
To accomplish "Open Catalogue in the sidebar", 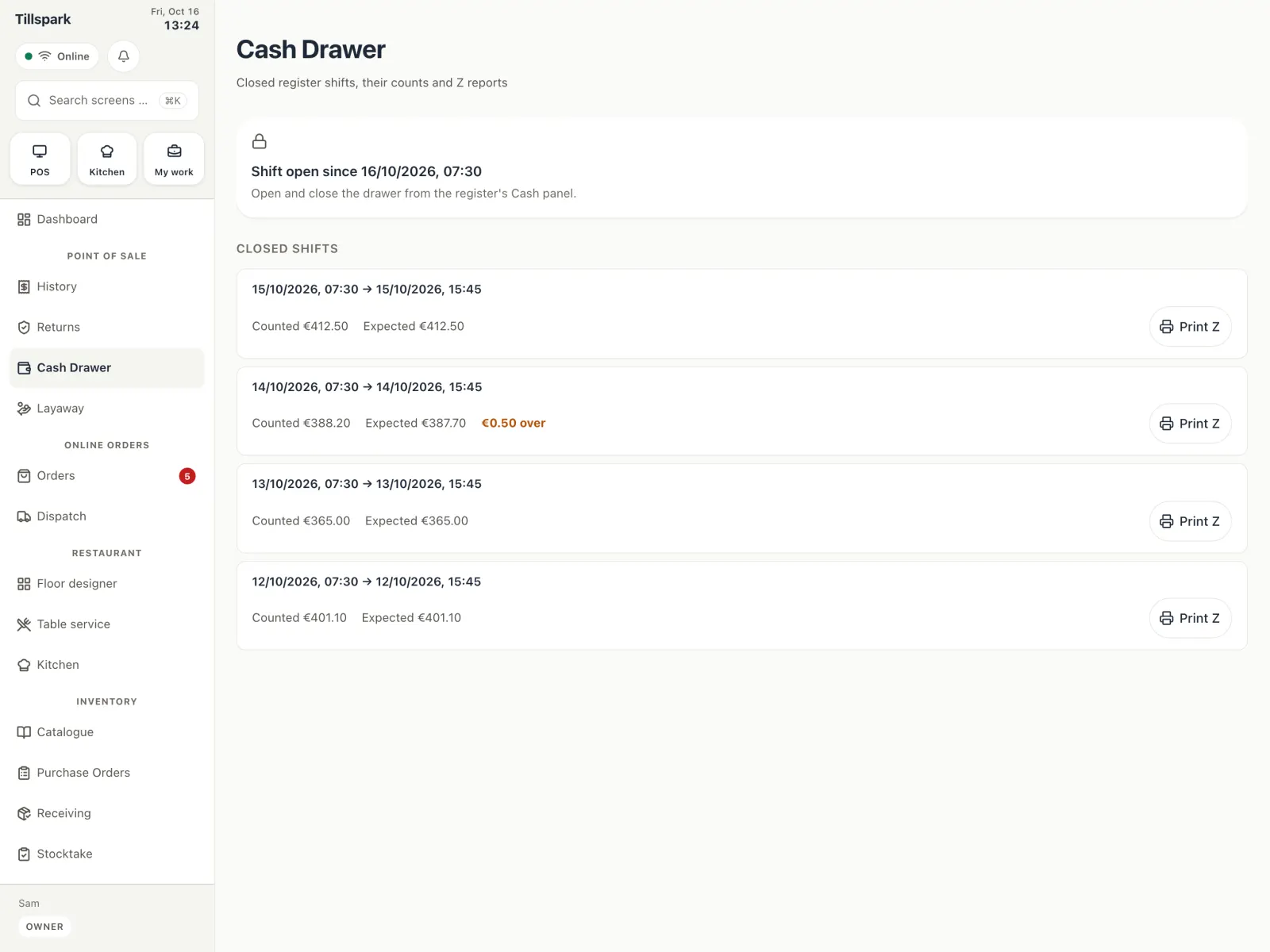I will click(x=107, y=732).
